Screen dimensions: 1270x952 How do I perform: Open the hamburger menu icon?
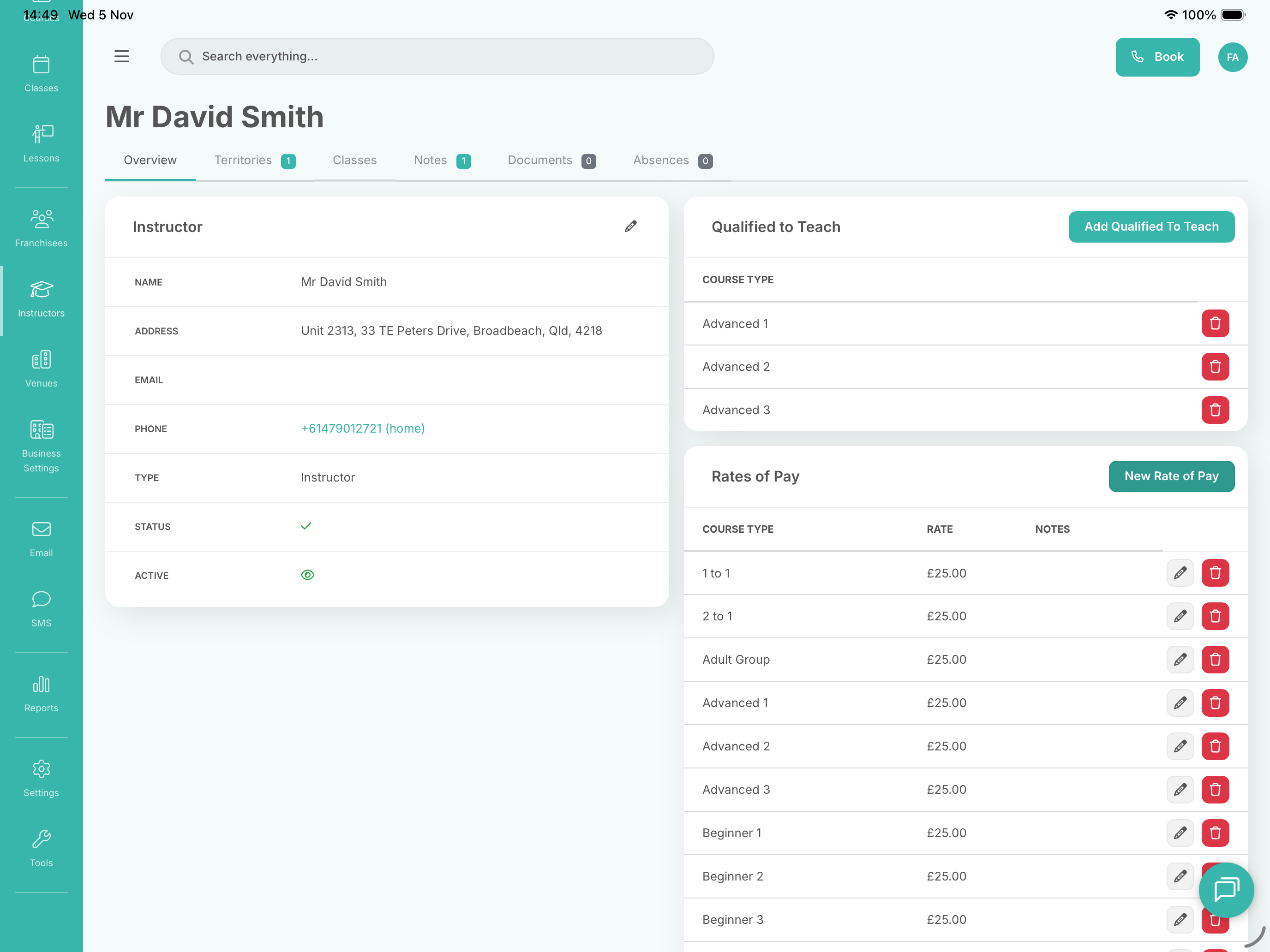click(121, 56)
